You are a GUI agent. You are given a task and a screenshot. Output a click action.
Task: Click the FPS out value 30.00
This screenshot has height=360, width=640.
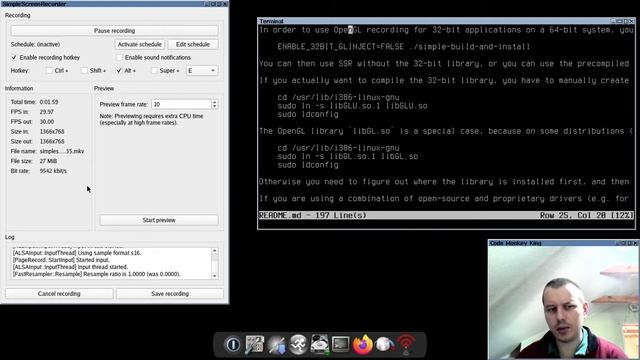click(47, 122)
